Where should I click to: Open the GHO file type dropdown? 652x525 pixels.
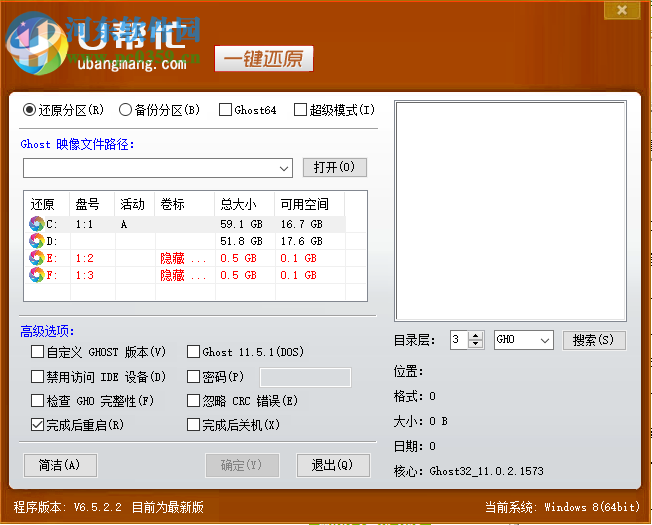[545, 340]
